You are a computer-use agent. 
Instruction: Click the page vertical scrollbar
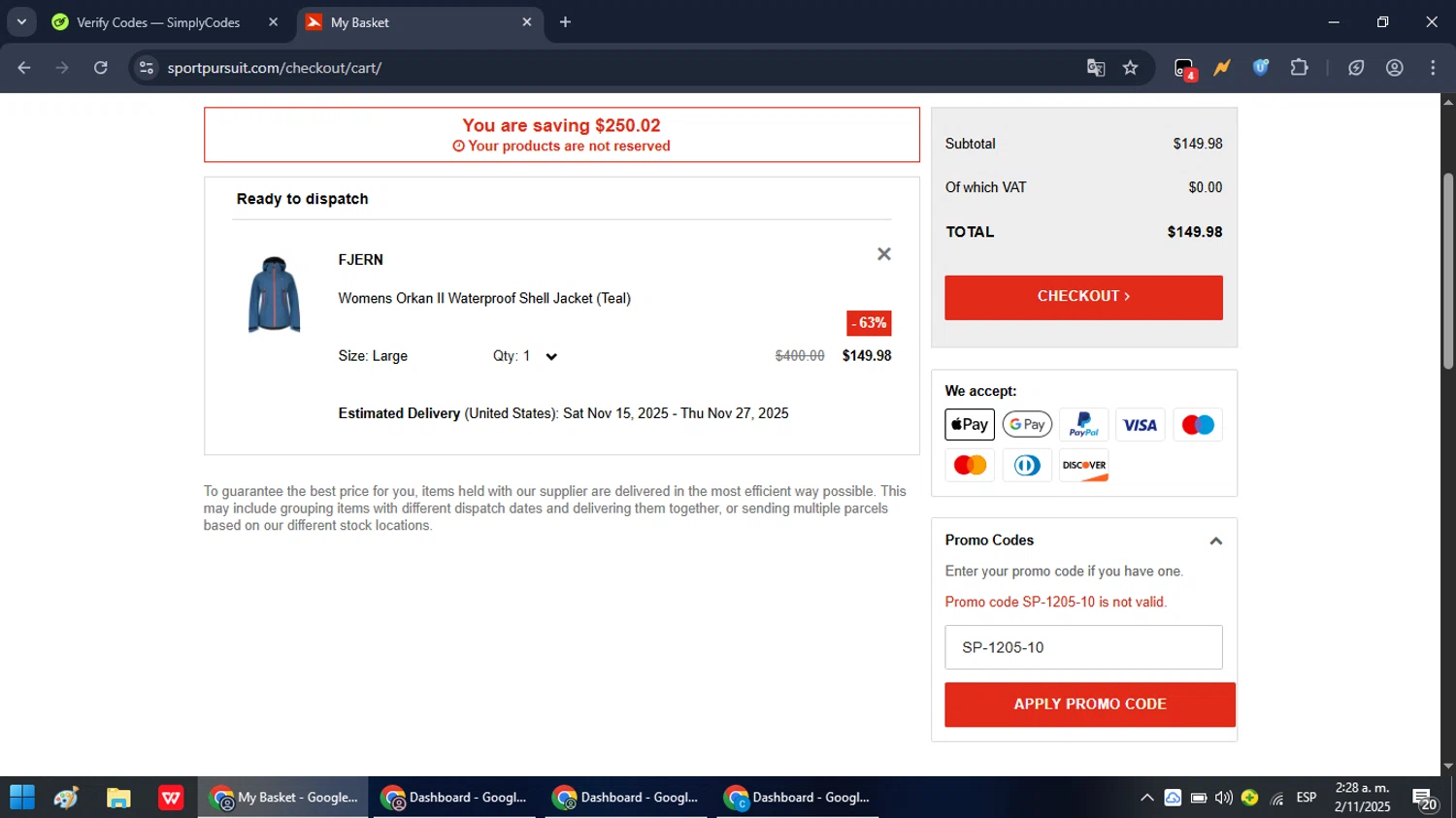pos(1448,272)
